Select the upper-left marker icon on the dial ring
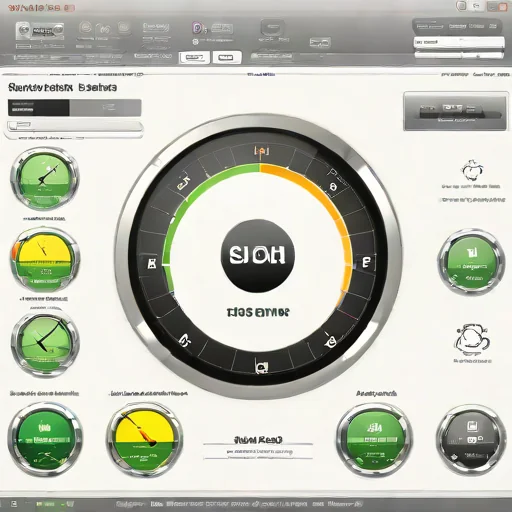The width and height of the screenshot is (512, 512). click(x=183, y=183)
